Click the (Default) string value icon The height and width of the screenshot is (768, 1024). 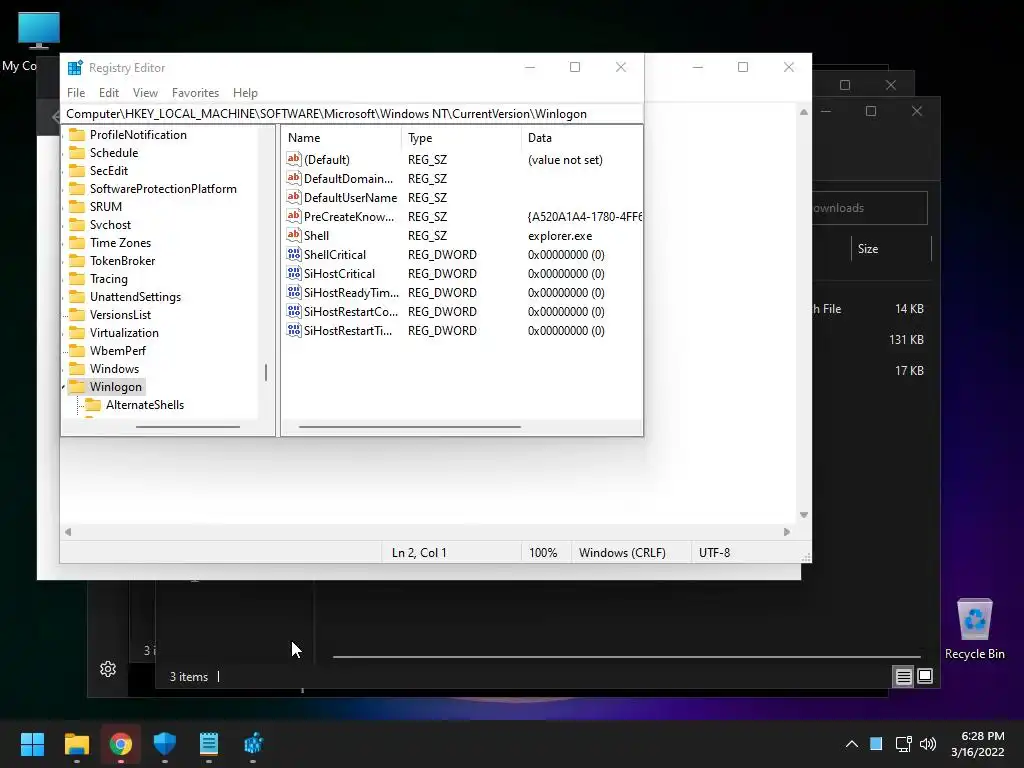(x=294, y=159)
